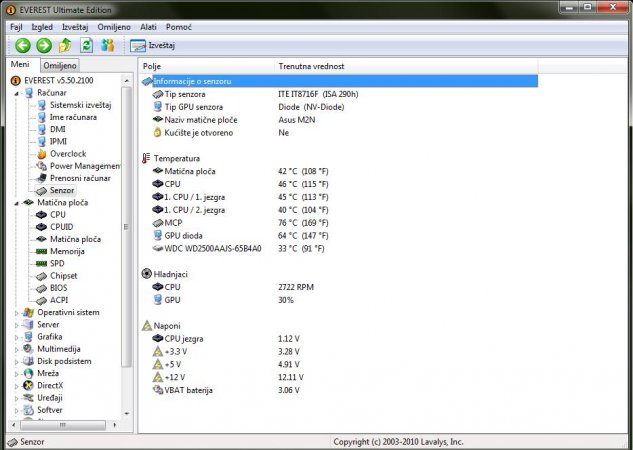Click the Overclock flame icon

(42, 154)
